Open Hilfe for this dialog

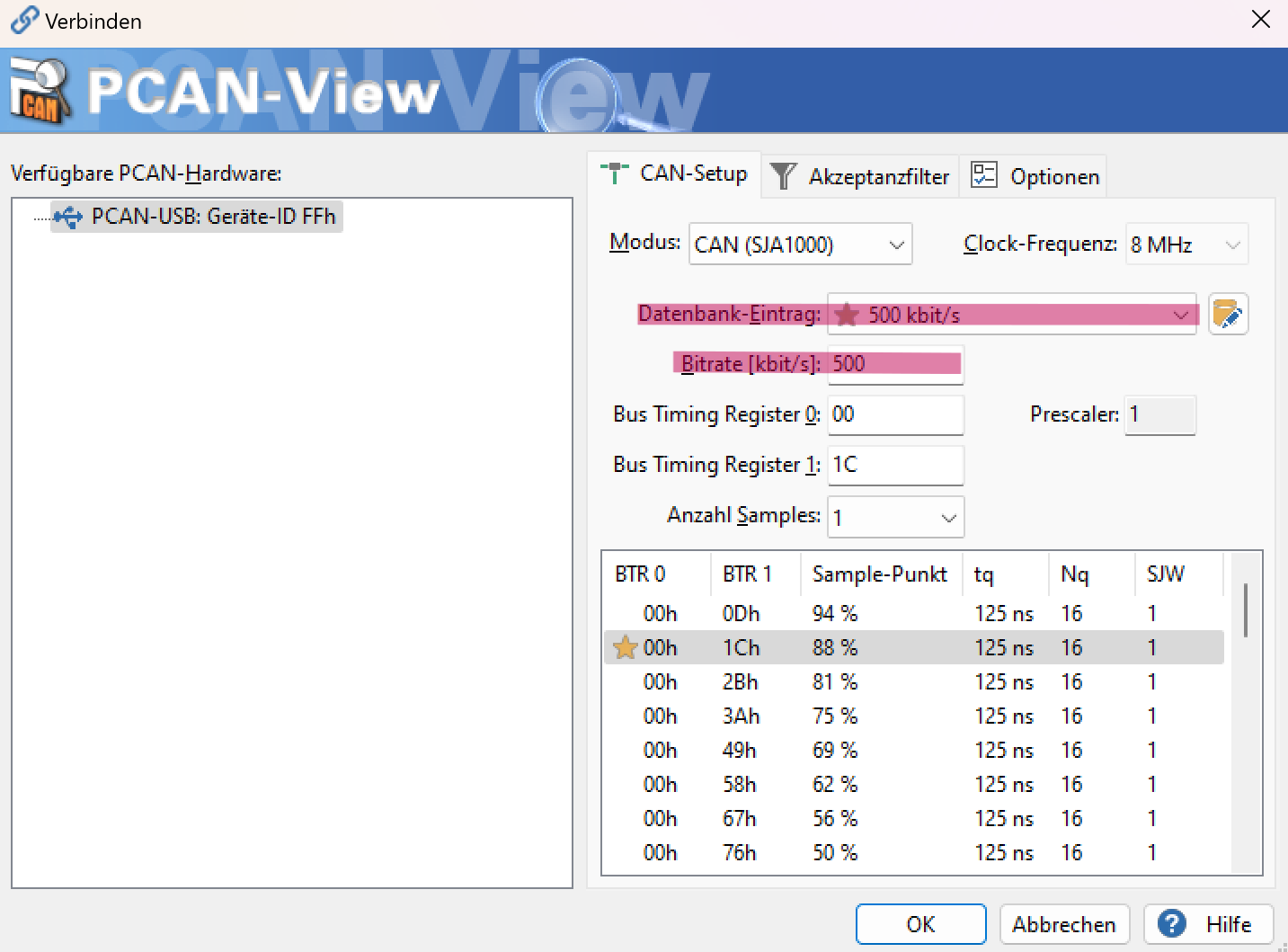(x=1208, y=924)
